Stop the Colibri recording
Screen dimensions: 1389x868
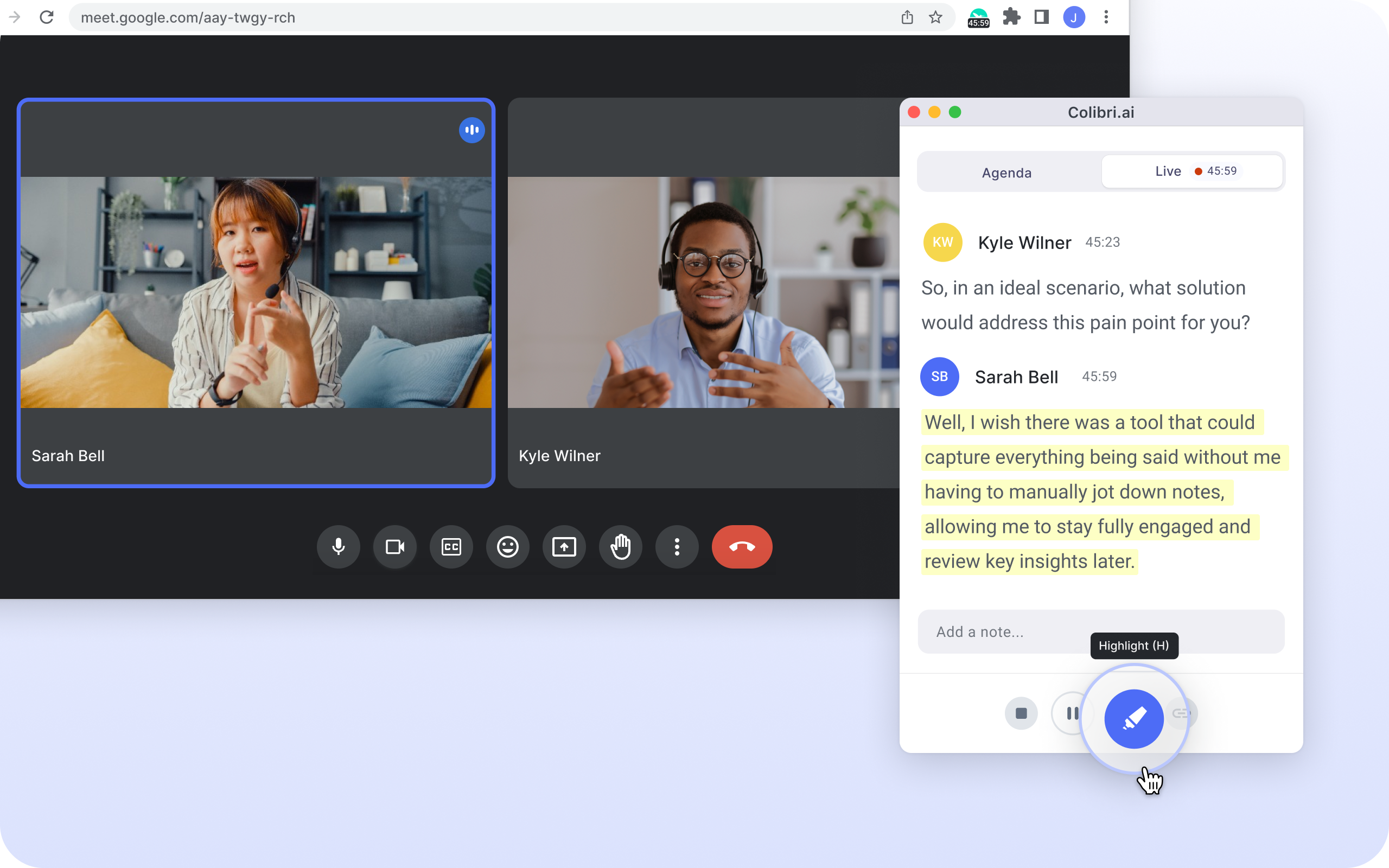coord(1021,713)
